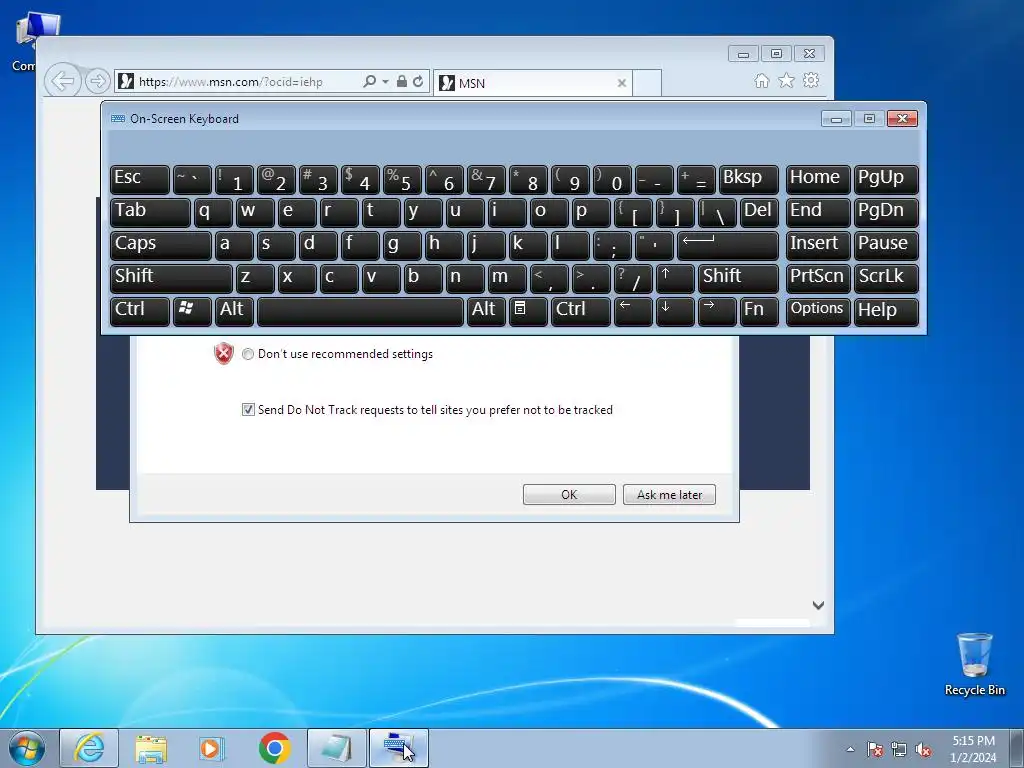Select the Recycle Bin desktop icon

[x=974, y=664]
